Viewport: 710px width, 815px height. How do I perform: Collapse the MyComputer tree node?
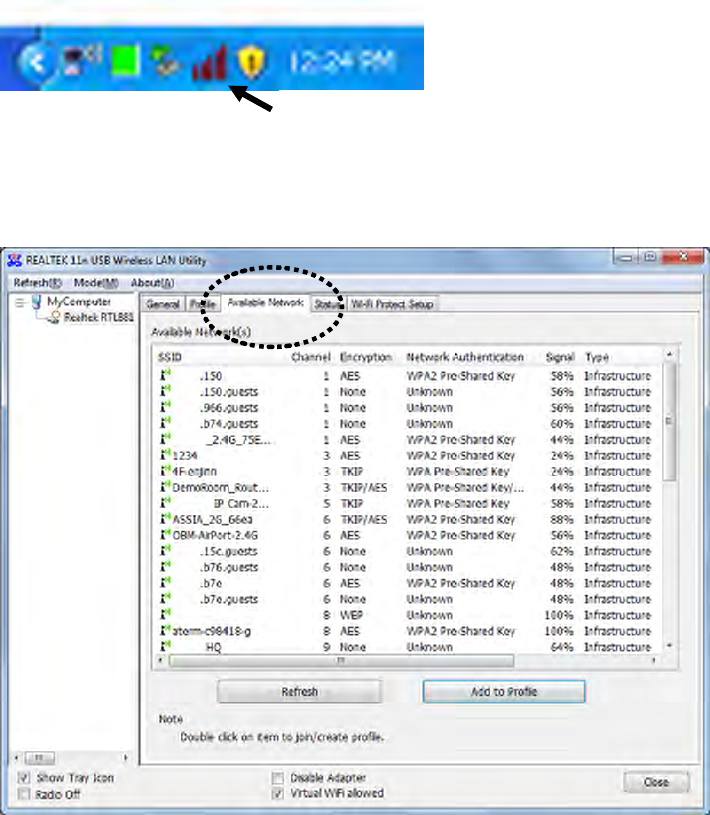pos(19,303)
